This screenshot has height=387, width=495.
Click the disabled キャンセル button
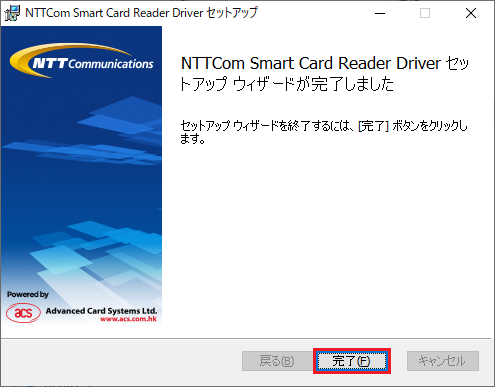click(443, 361)
